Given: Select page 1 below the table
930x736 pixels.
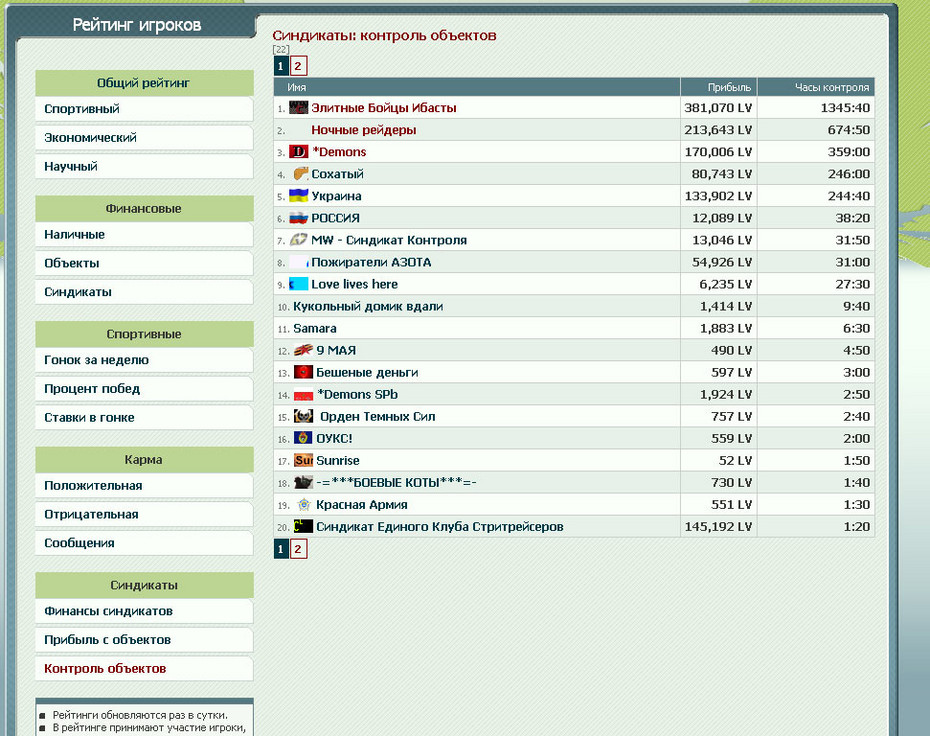Looking at the screenshot, I should (x=281, y=549).
